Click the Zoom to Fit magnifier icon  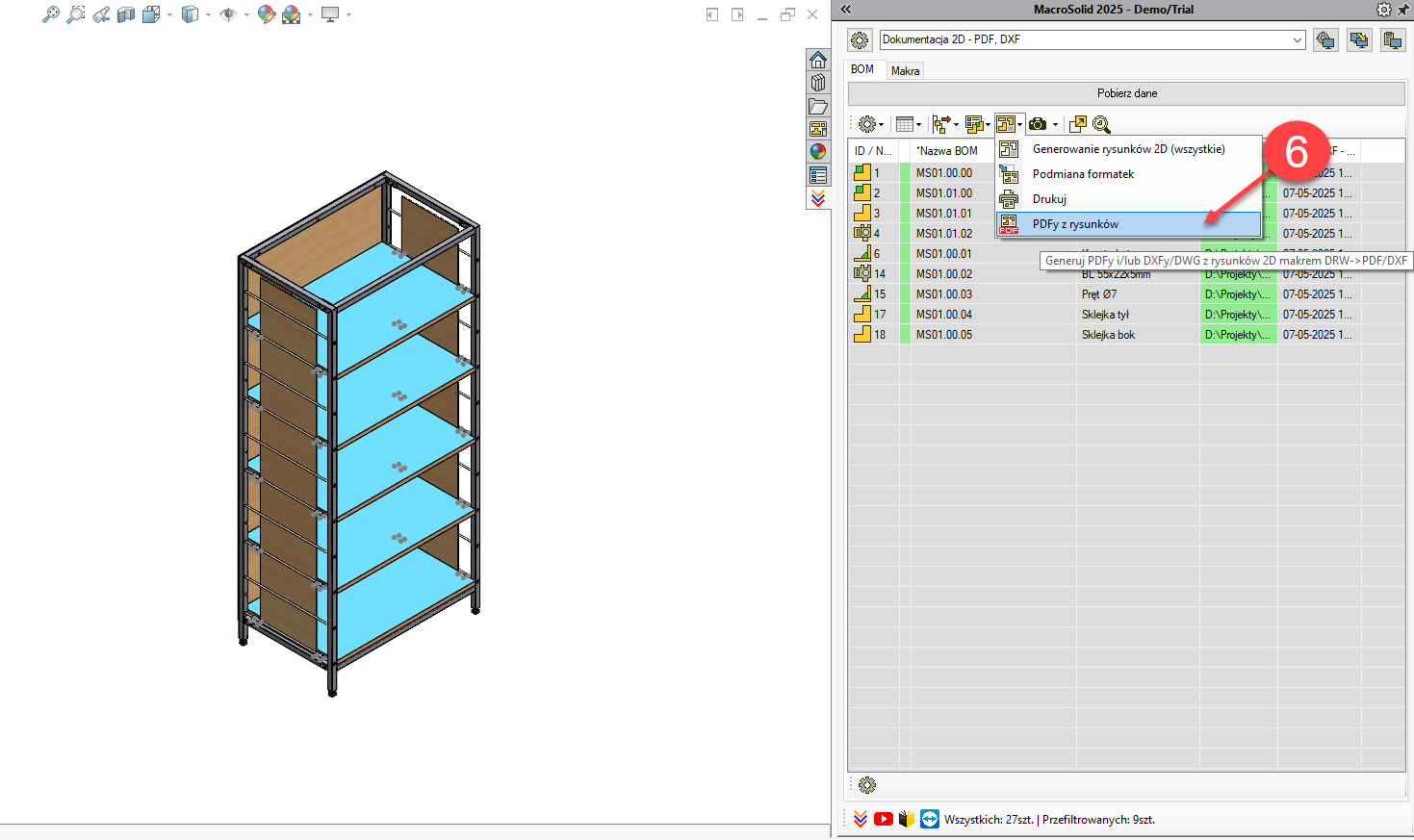51,14
